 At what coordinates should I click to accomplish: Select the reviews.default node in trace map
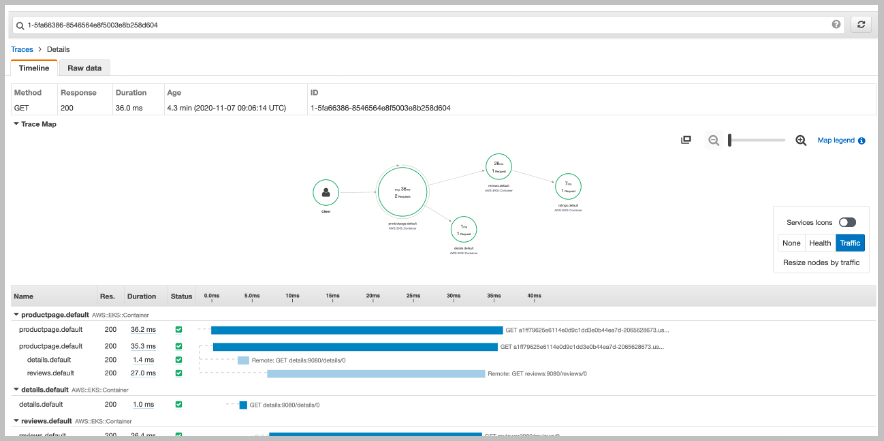(x=501, y=166)
